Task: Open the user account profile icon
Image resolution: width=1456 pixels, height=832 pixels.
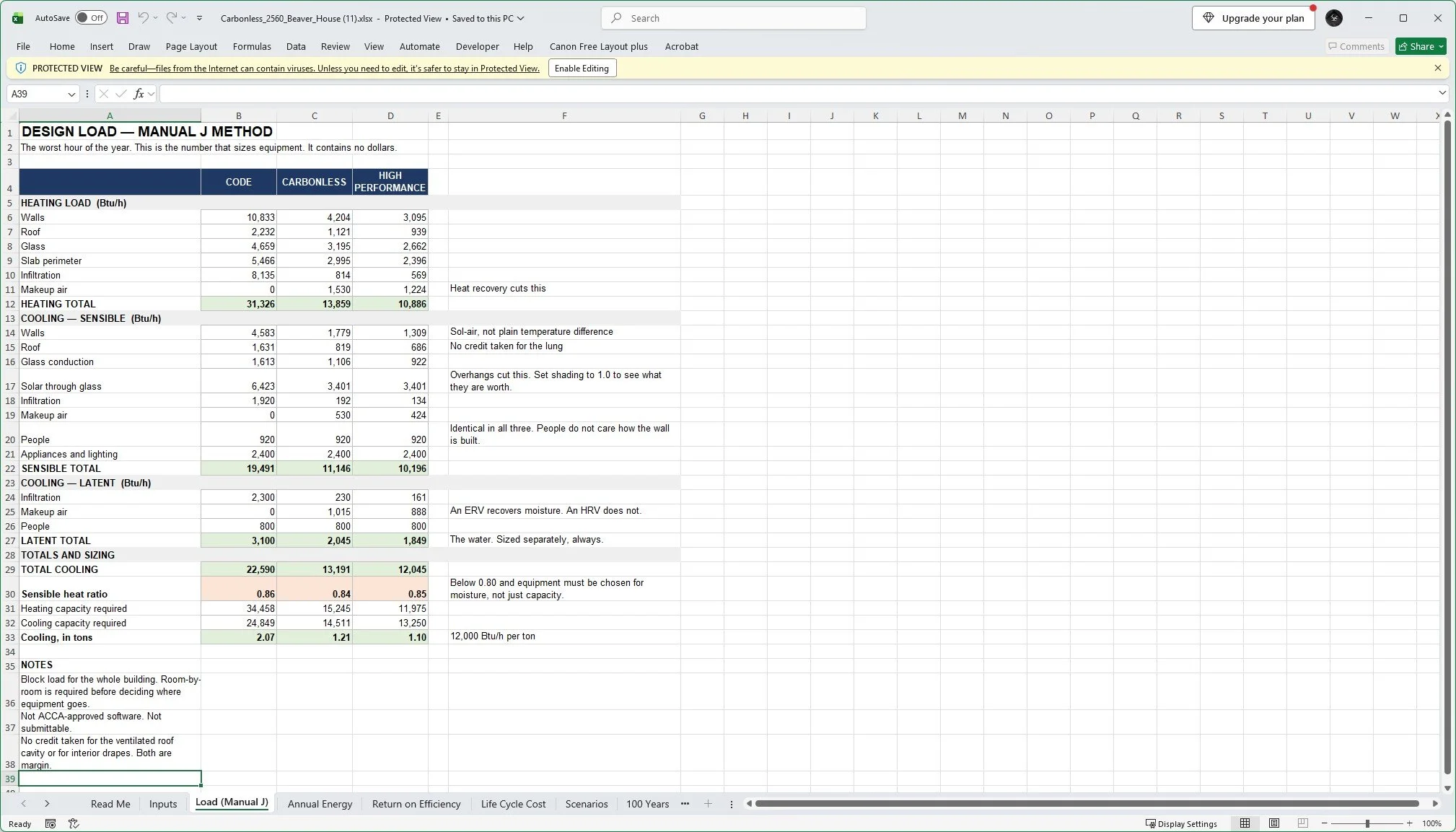Action: [x=1334, y=18]
